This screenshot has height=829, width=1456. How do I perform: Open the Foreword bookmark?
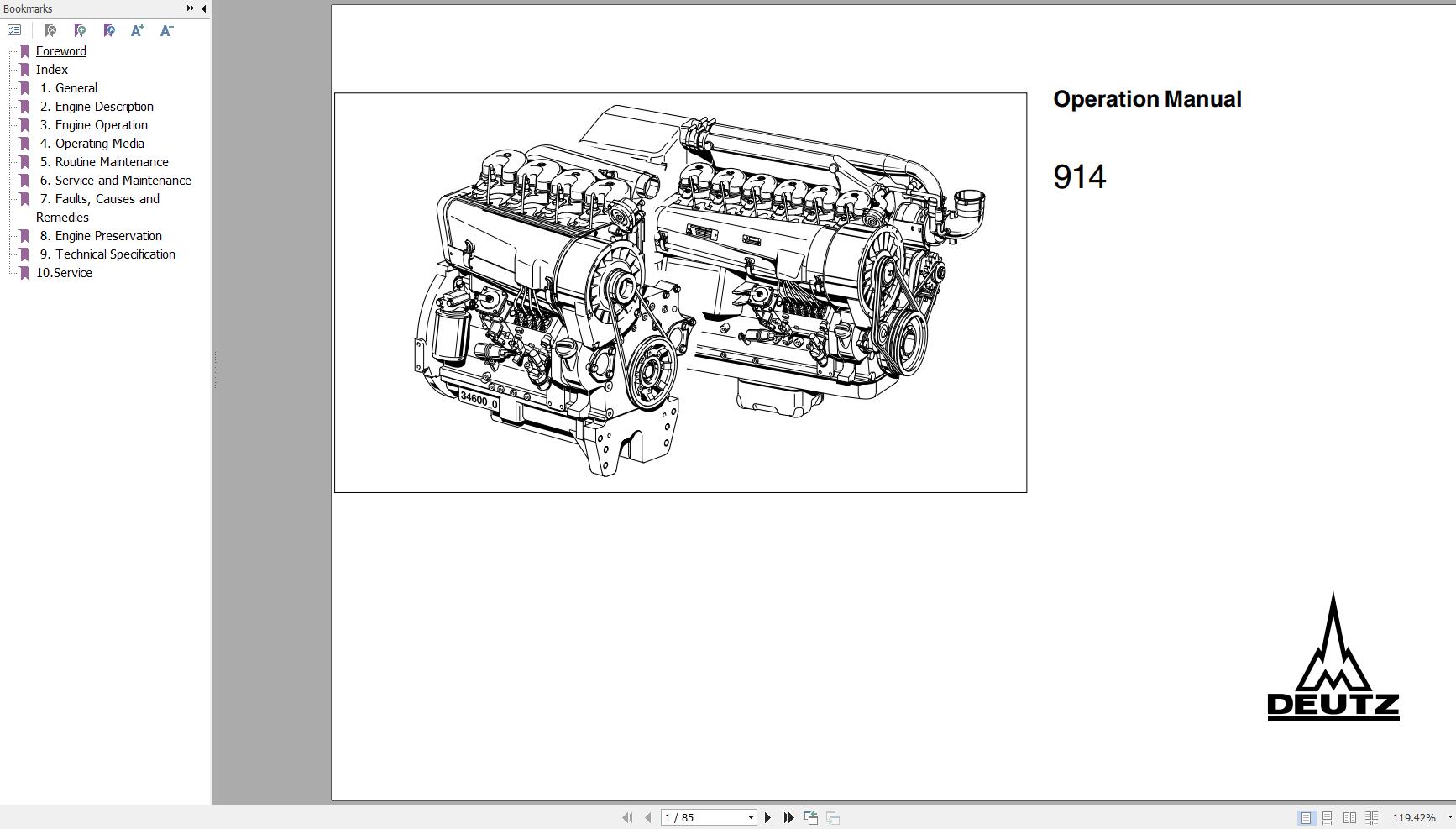click(x=60, y=50)
